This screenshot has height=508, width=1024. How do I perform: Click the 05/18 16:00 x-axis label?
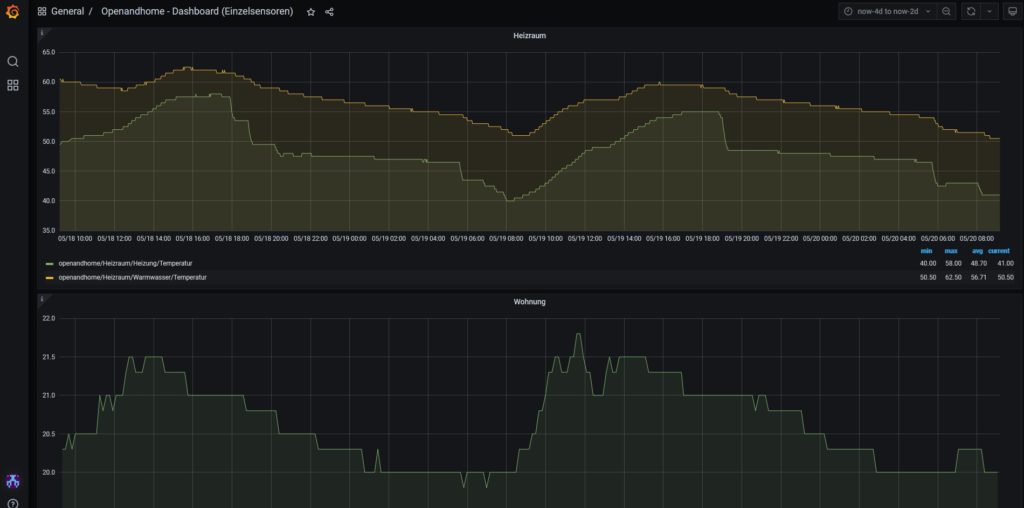pos(193,239)
